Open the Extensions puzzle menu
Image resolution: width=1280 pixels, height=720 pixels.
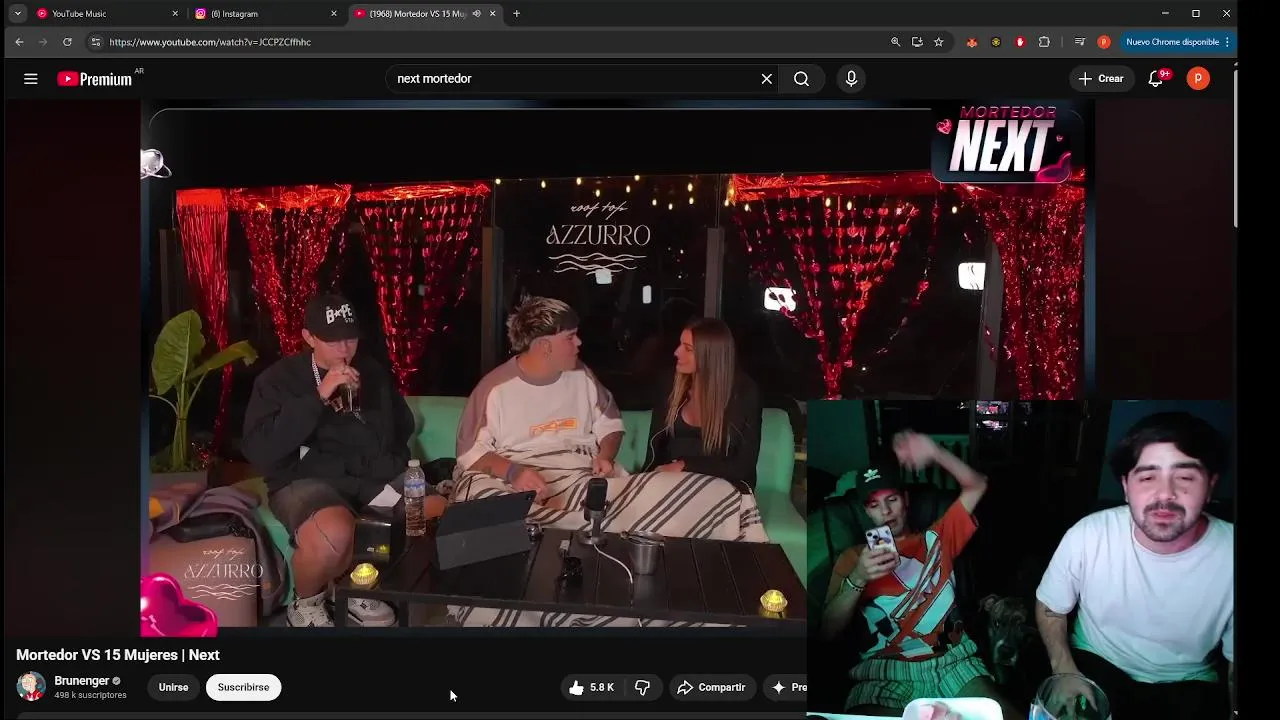[1044, 42]
